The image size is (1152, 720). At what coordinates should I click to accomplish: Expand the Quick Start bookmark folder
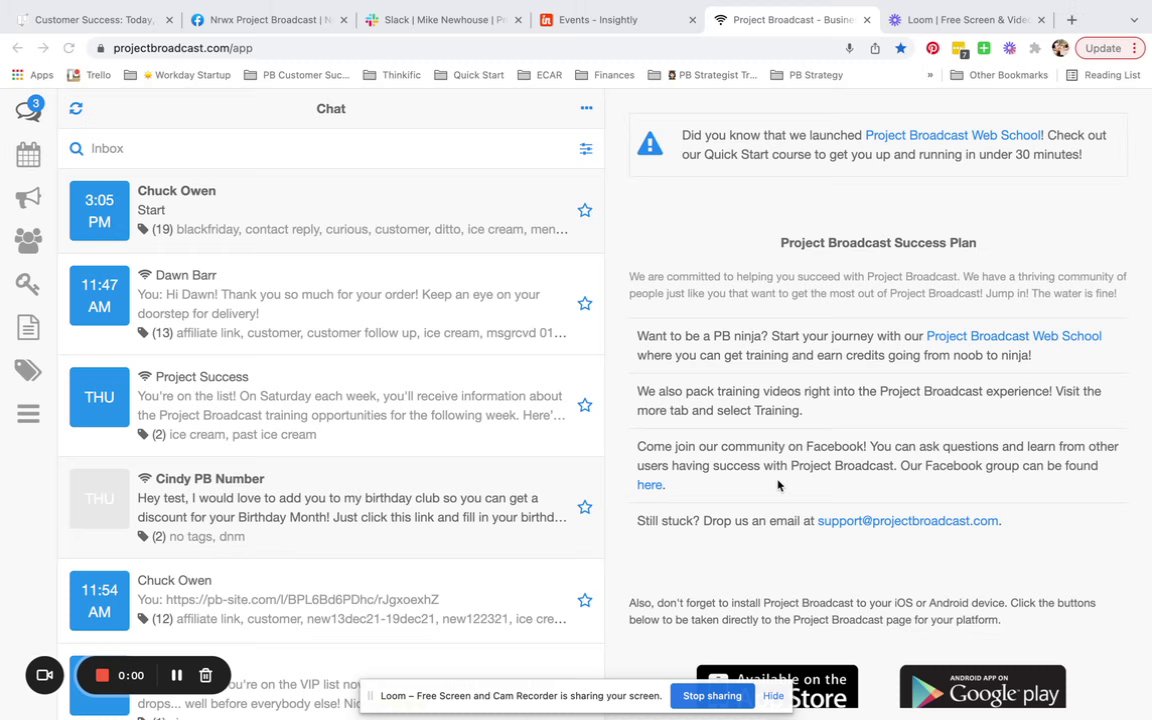pyautogui.click(x=469, y=75)
